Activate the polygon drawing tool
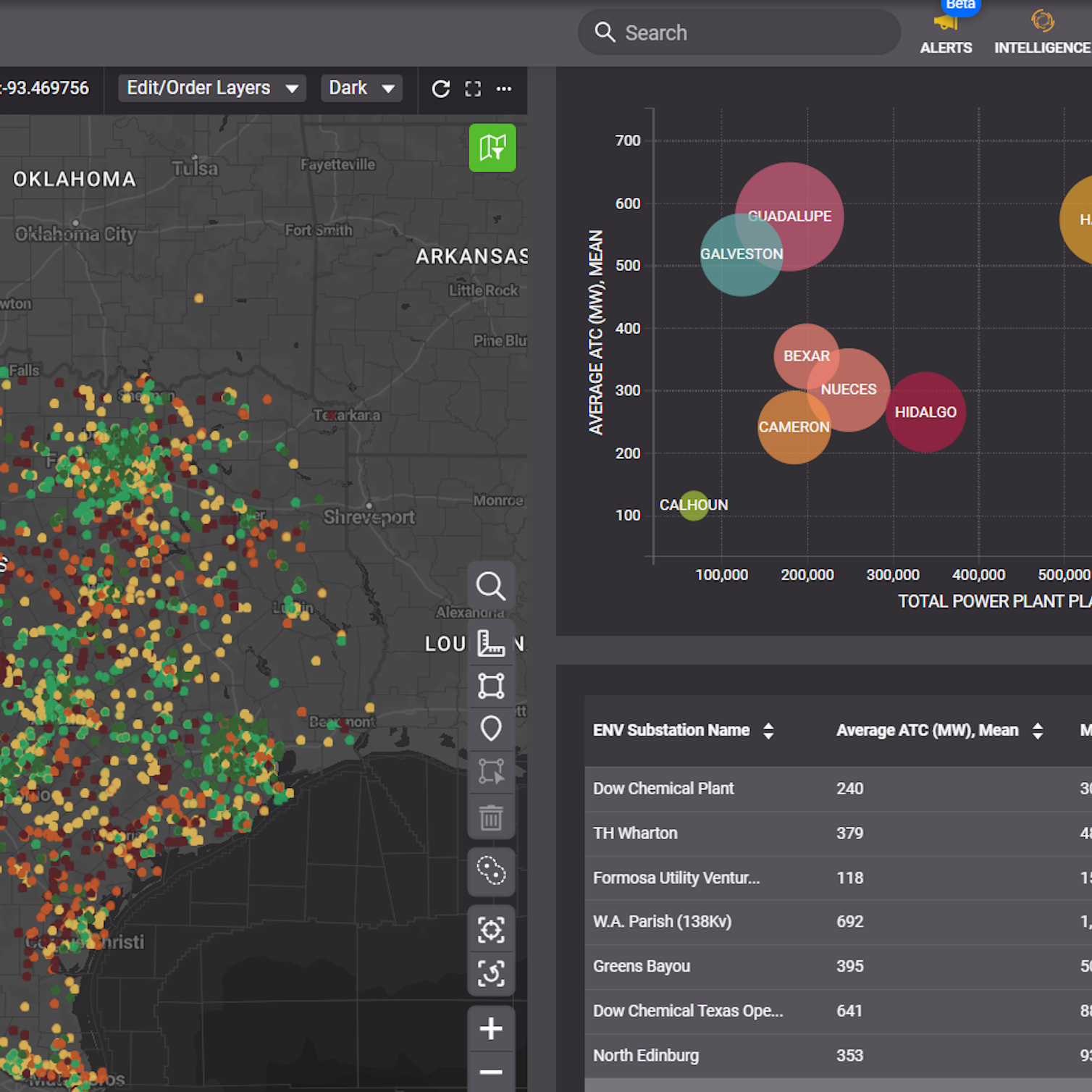The image size is (1092, 1092). [491, 686]
